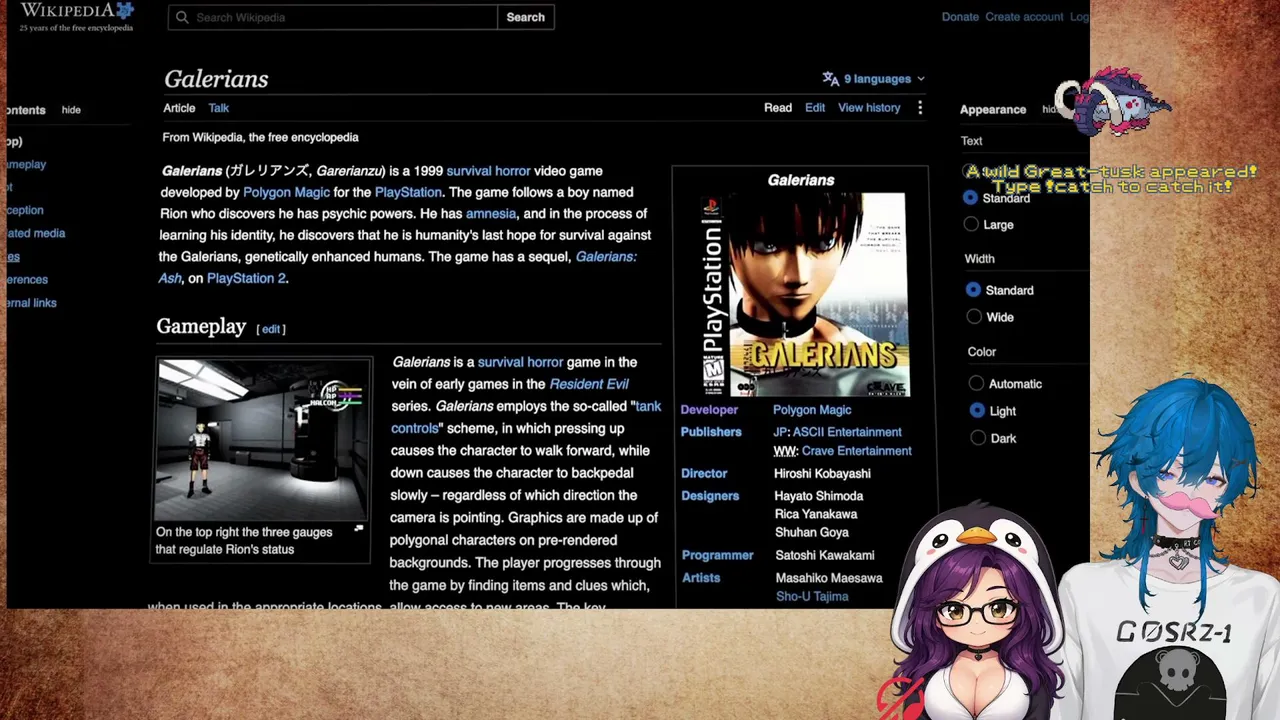Open the Polygon Magic link in the intro paragraph

(x=286, y=192)
